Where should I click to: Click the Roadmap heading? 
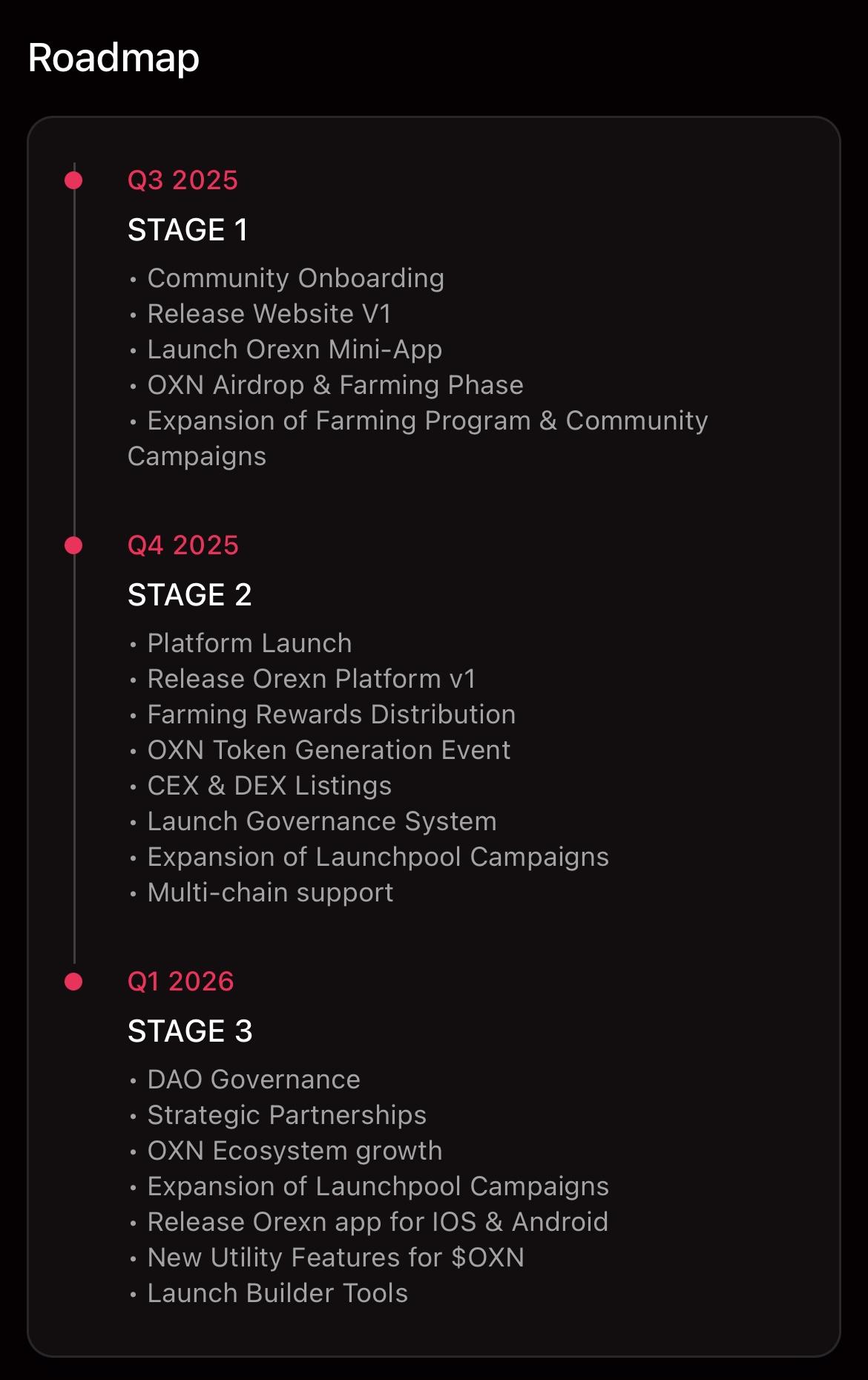pos(114,58)
